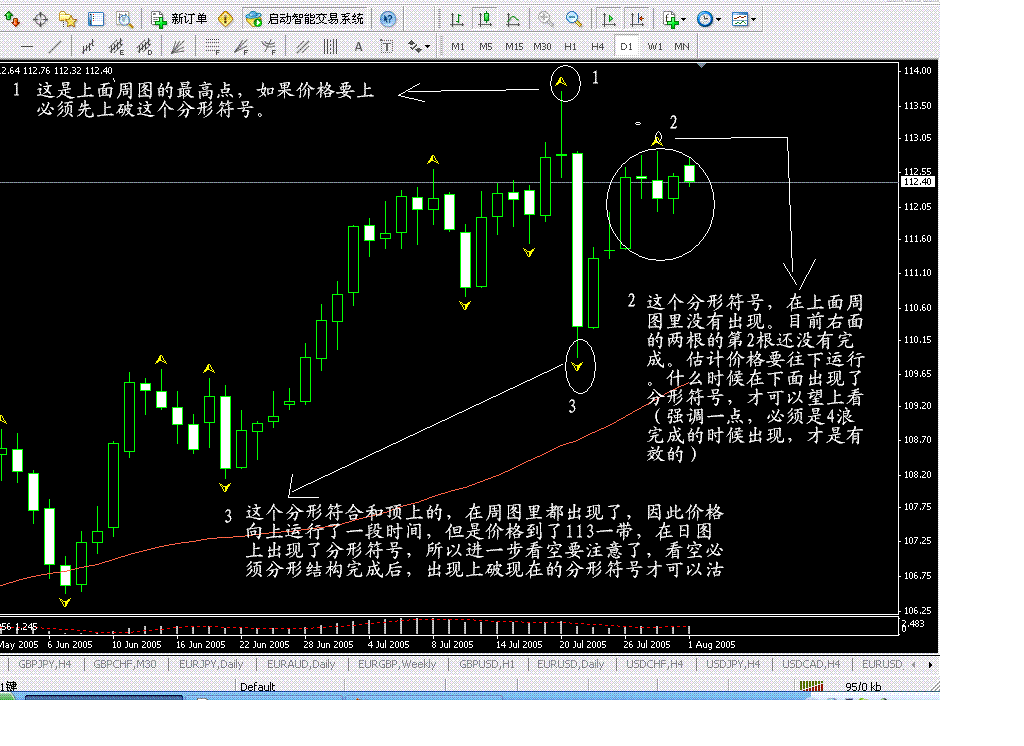The image size is (1024, 746).
Task: Switch to M30 timeframe
Action: click(x=542, y=46)
